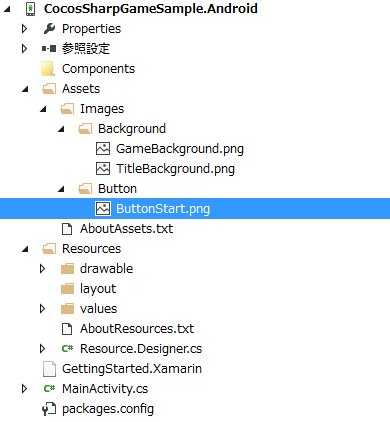
Task: Click the C# icon of MainActivity.cs
Action: pos(49,389)
